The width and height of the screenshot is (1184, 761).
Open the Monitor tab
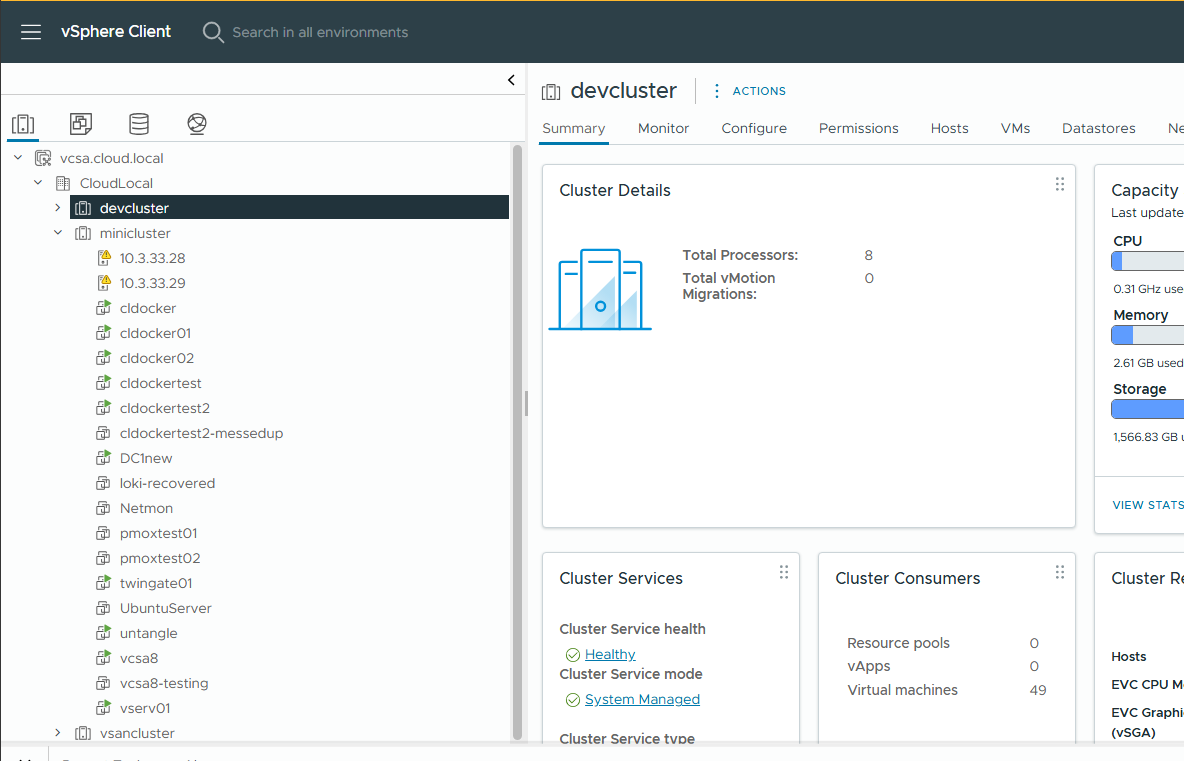pos(663,128)
